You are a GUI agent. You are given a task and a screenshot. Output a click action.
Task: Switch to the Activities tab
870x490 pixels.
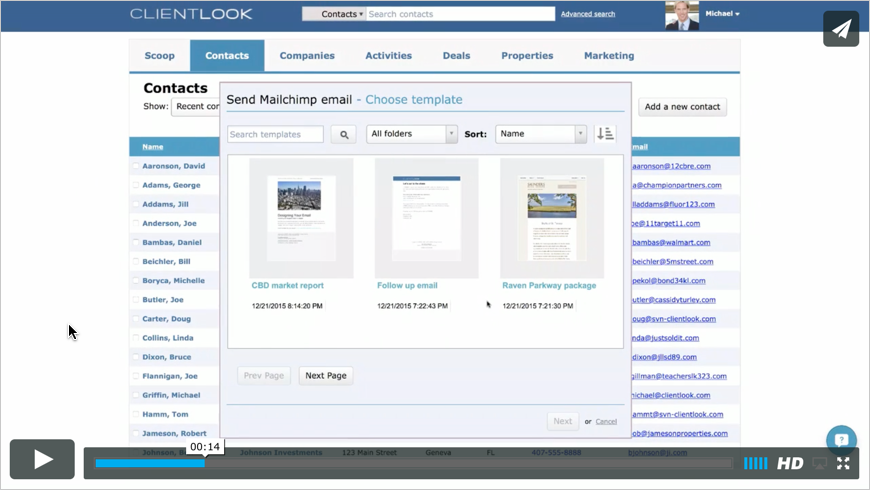coord(388,55)
